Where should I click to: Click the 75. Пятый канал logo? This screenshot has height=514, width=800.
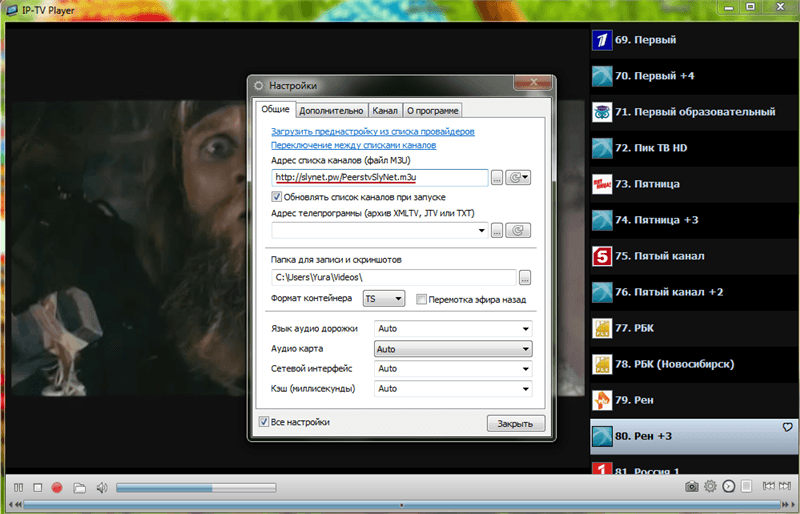coord(602,256)
